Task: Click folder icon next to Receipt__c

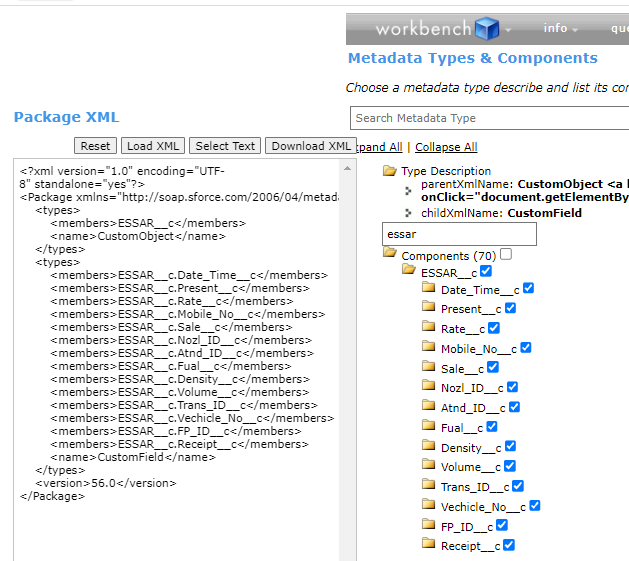Action: [x=428, y=544]
